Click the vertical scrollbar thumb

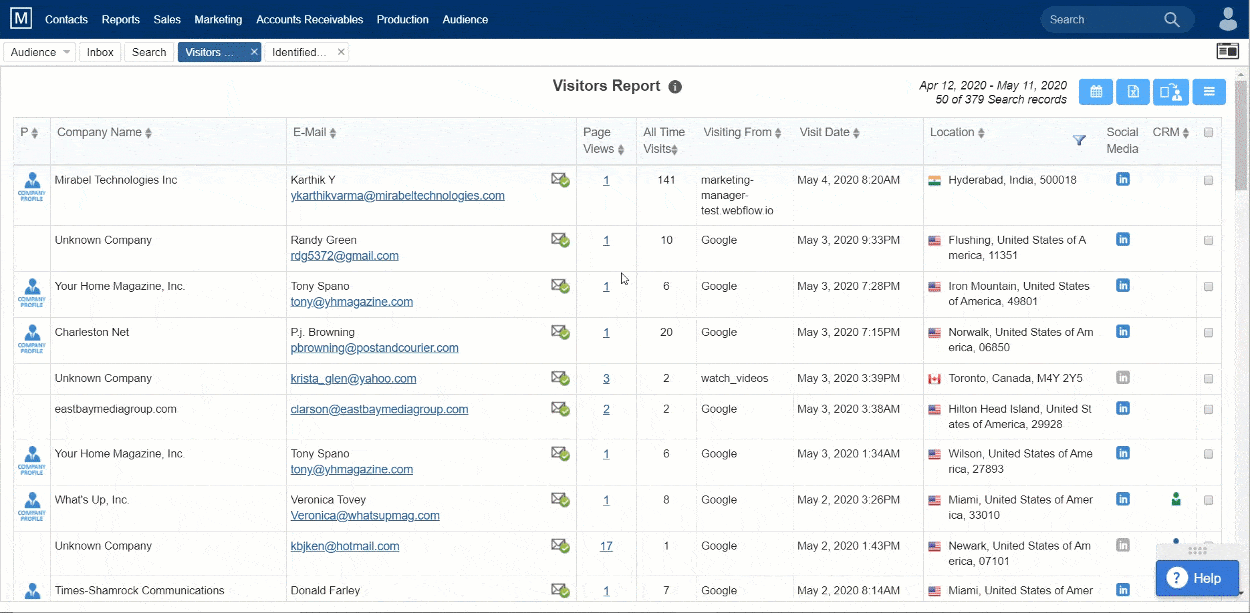coord(1241,135)
